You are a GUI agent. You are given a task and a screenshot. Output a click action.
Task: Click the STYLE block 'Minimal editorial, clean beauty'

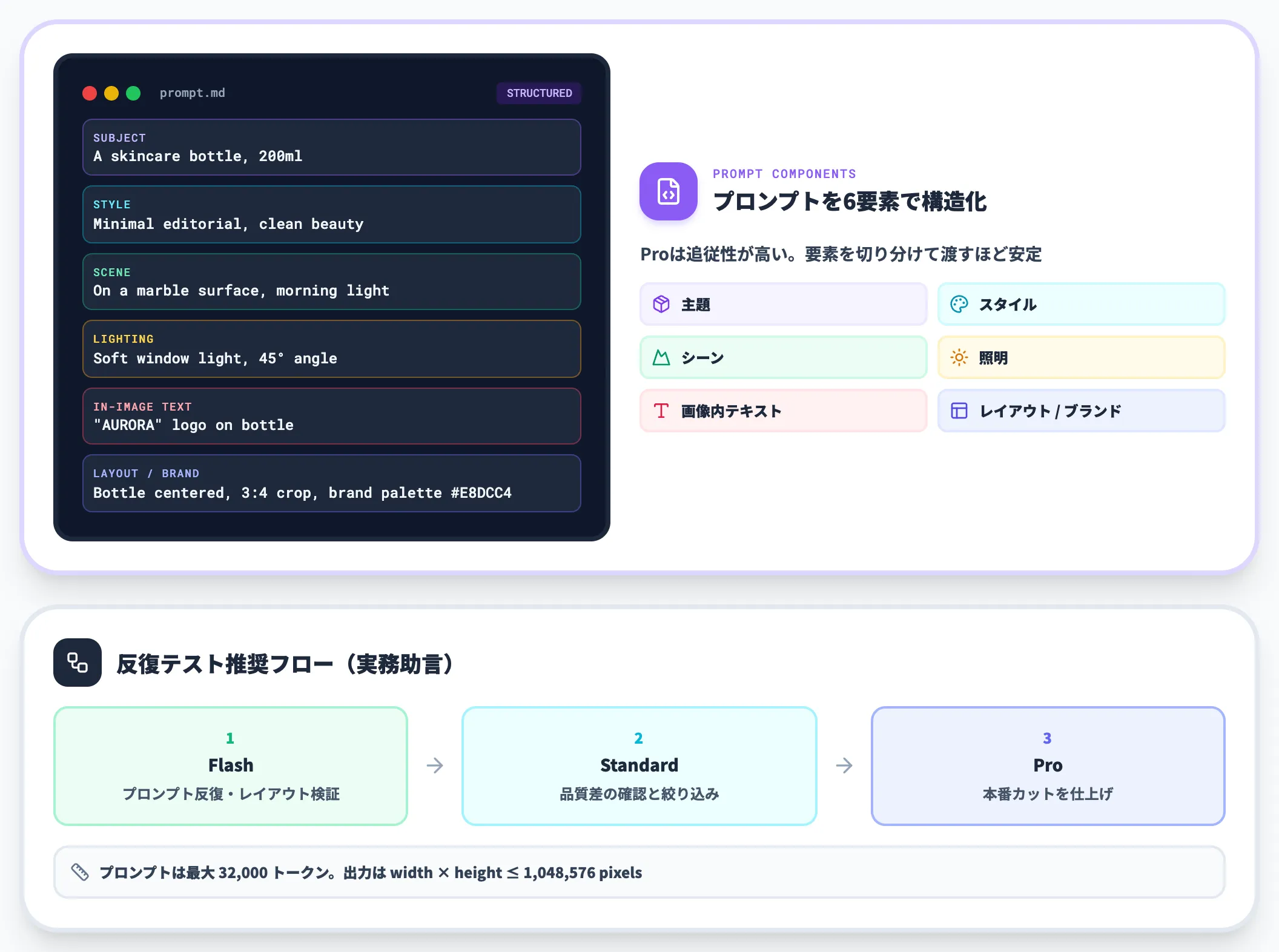point(332,214)
